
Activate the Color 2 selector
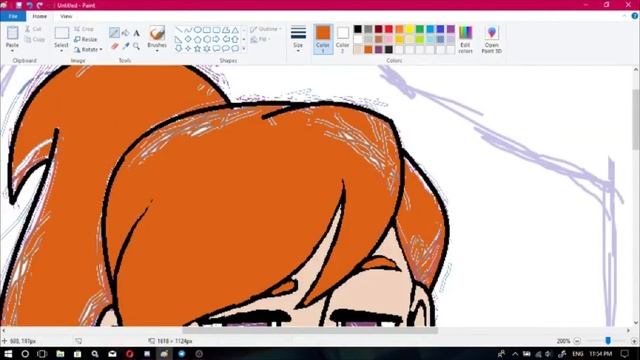point(342,39)
